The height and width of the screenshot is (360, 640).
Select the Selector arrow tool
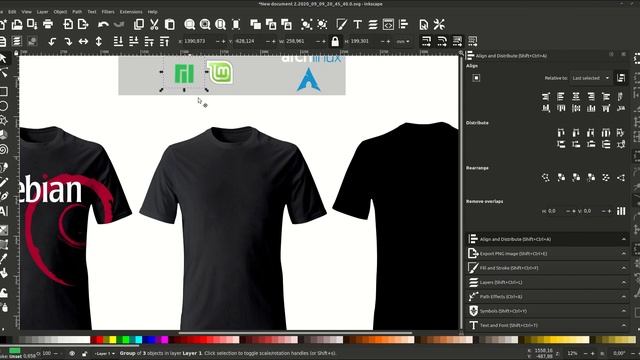coord(3,59)
